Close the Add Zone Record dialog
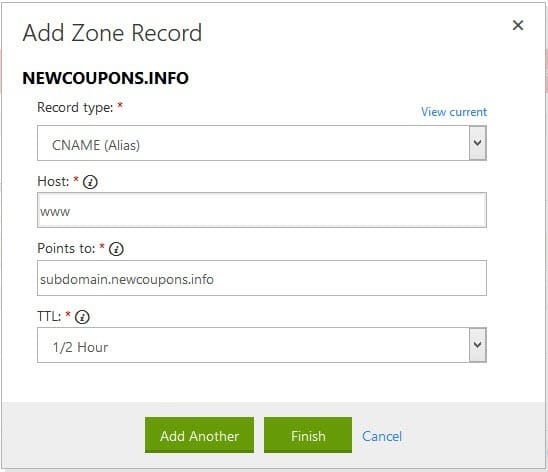 click(518, 25)
